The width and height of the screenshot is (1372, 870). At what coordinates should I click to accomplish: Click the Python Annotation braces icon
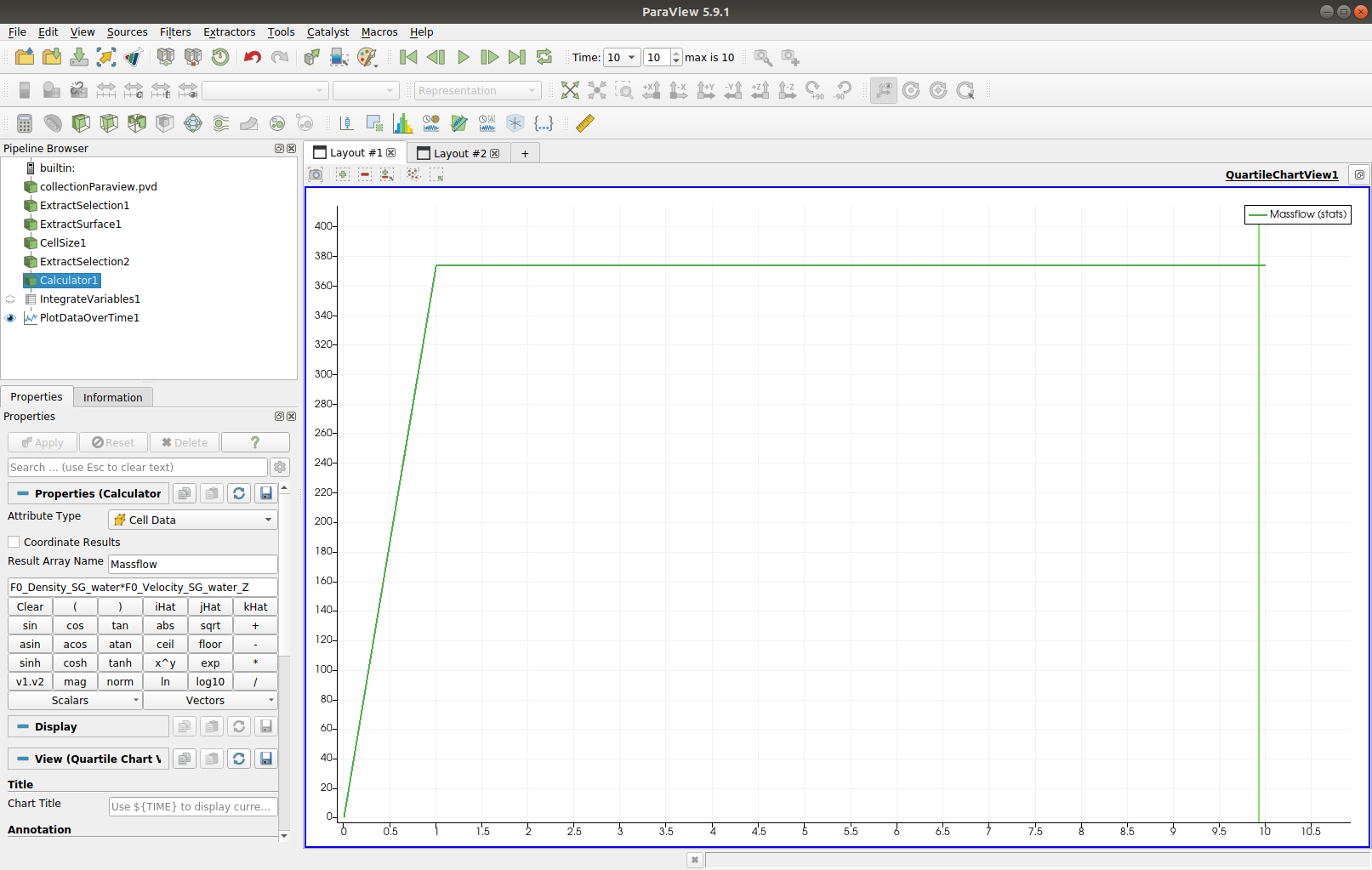[544, 123]
